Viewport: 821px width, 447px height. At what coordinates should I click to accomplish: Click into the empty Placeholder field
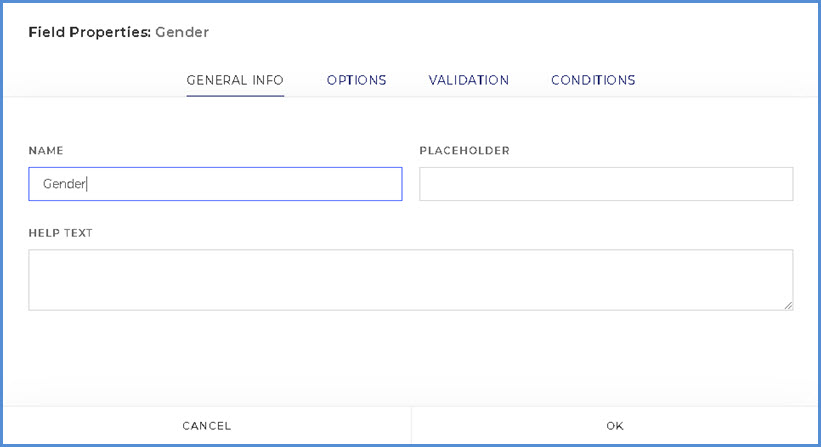(606, 184)
